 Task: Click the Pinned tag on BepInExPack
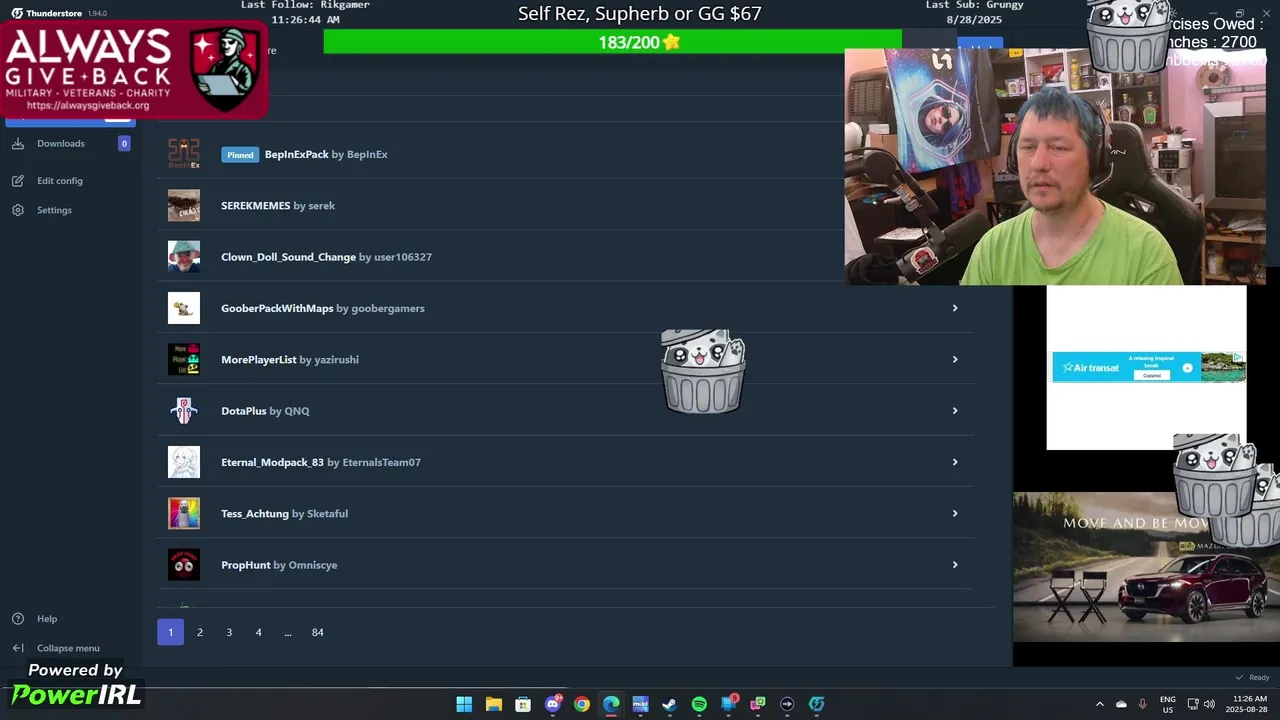pos(240,155)
